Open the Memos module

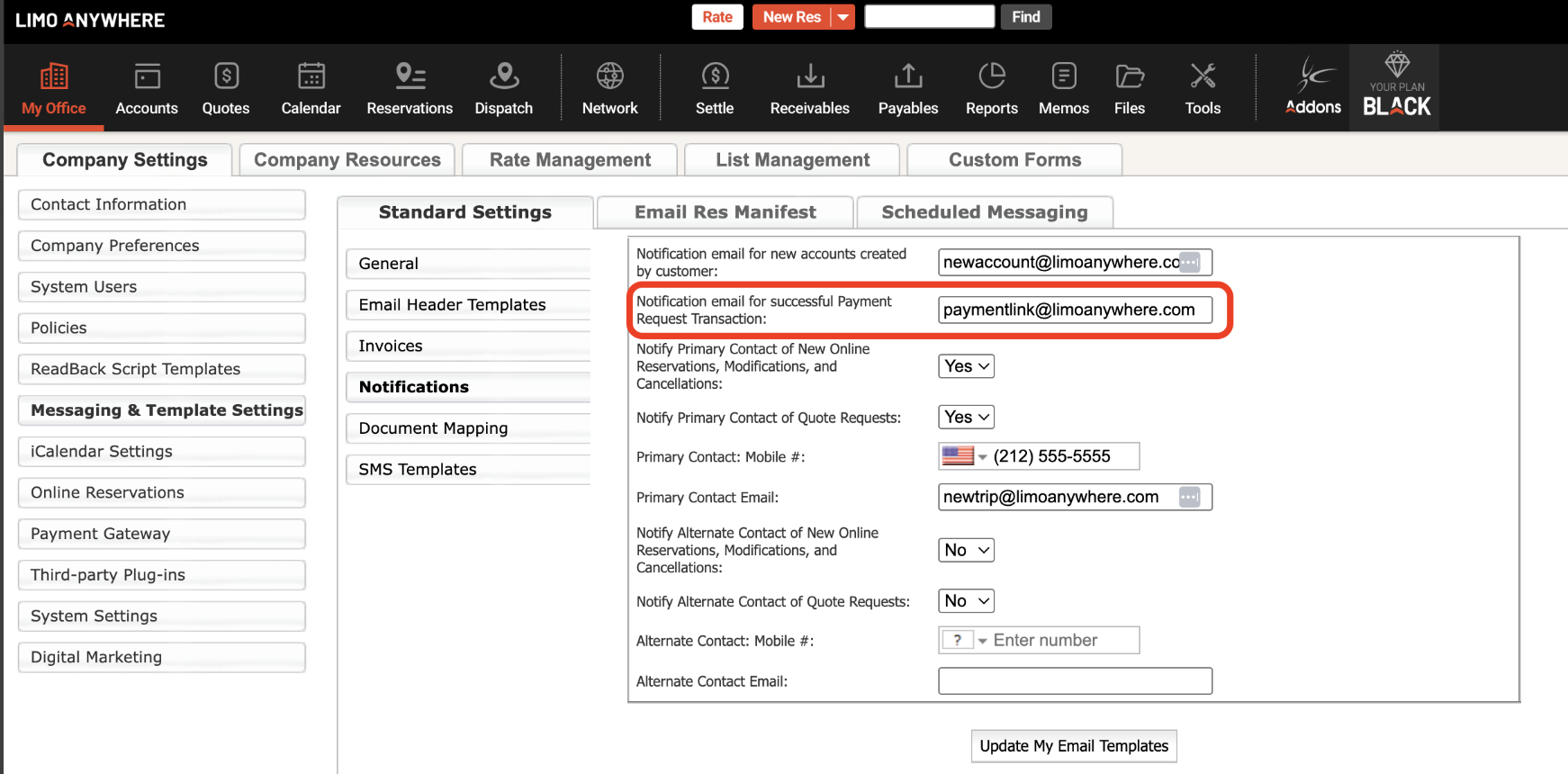[1064, 88]
